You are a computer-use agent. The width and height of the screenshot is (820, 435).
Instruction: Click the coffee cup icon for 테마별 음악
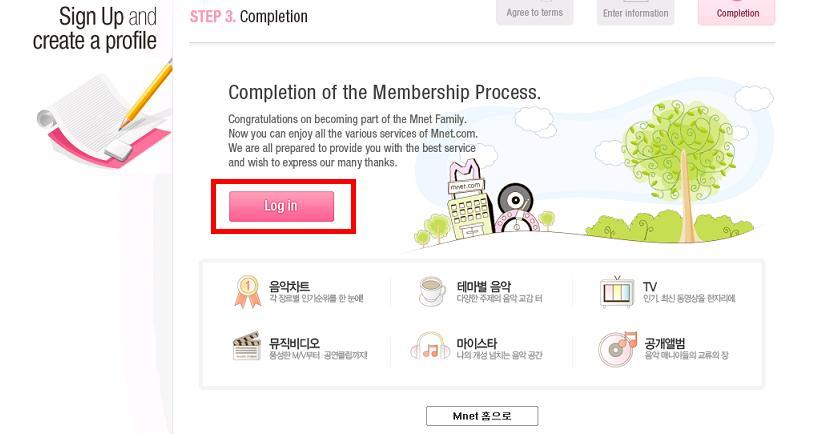[x=432, y=291]
